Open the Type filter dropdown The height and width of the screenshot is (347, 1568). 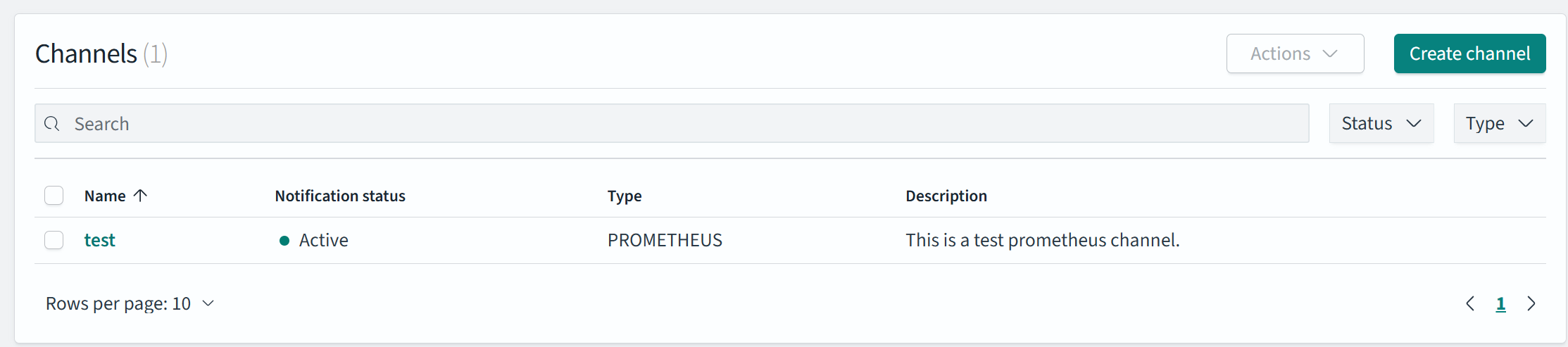tap(1500, 123)
